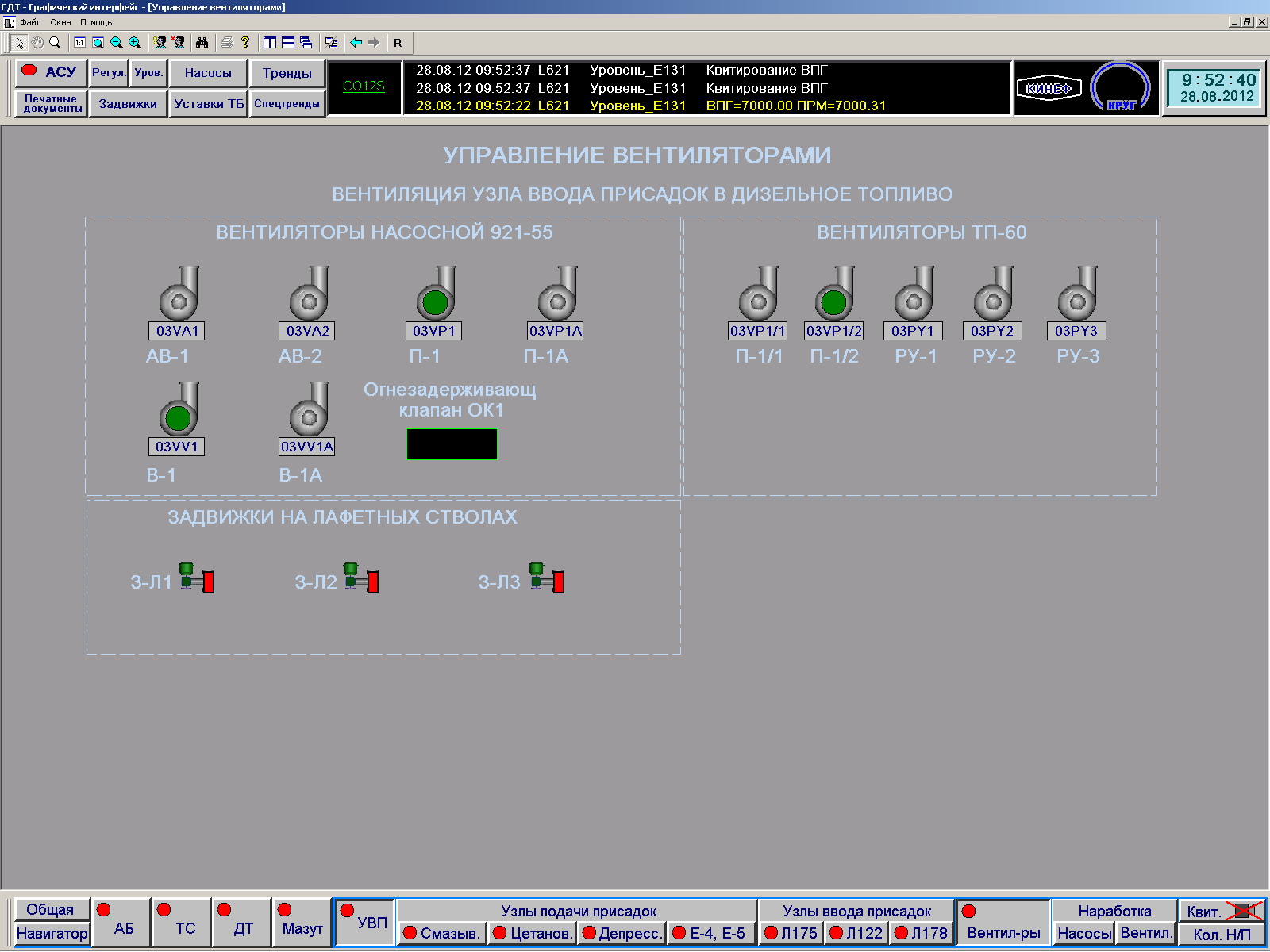Open Спецтренды

[287, 104]
